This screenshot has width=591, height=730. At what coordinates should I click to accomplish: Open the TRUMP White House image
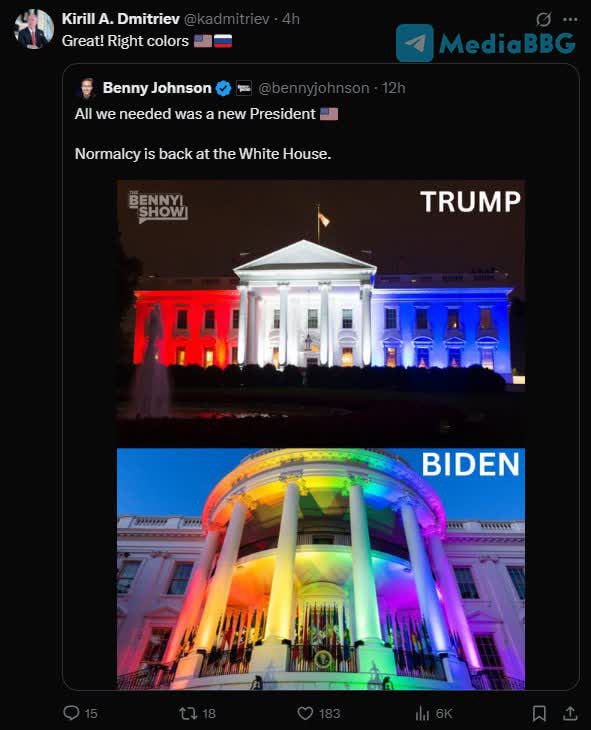(x=321, y=313)
